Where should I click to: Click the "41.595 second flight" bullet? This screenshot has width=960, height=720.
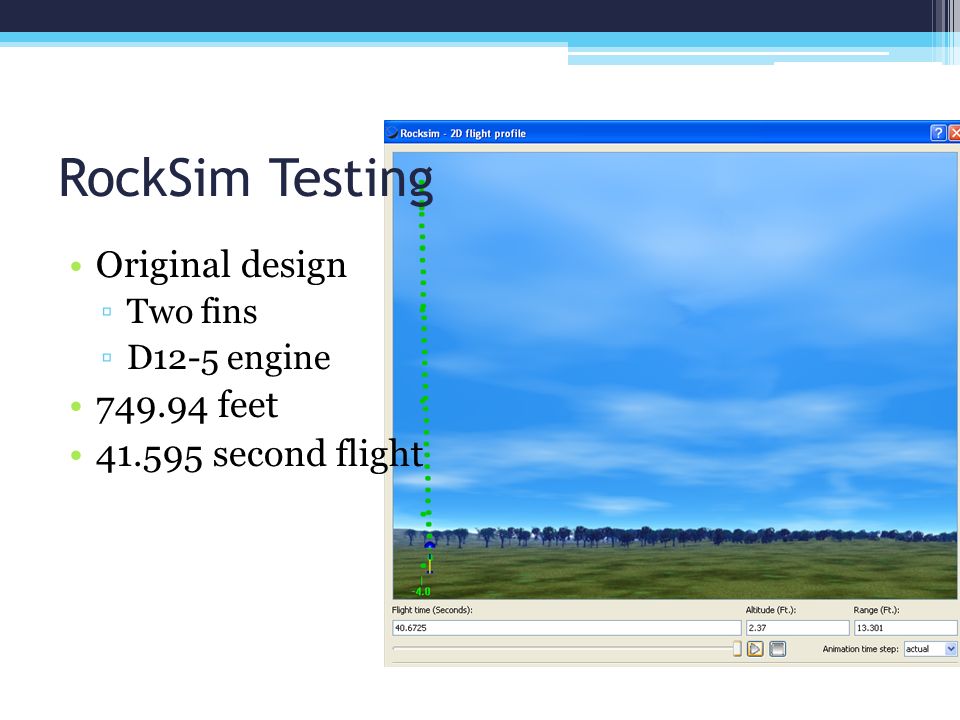(x=260, y=454)
